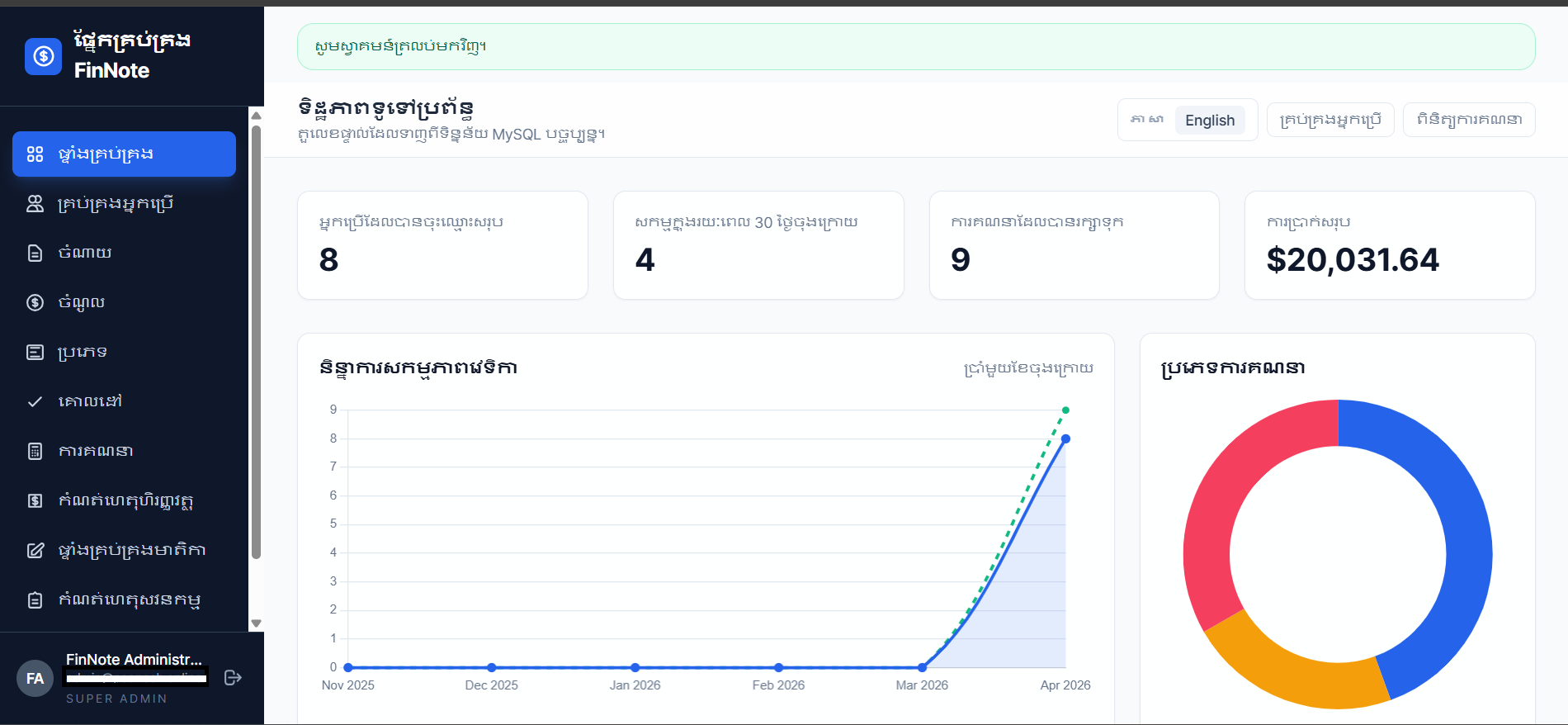
Task: Click the FinNote dollar logo icon
Action: (x=43, y=56)
